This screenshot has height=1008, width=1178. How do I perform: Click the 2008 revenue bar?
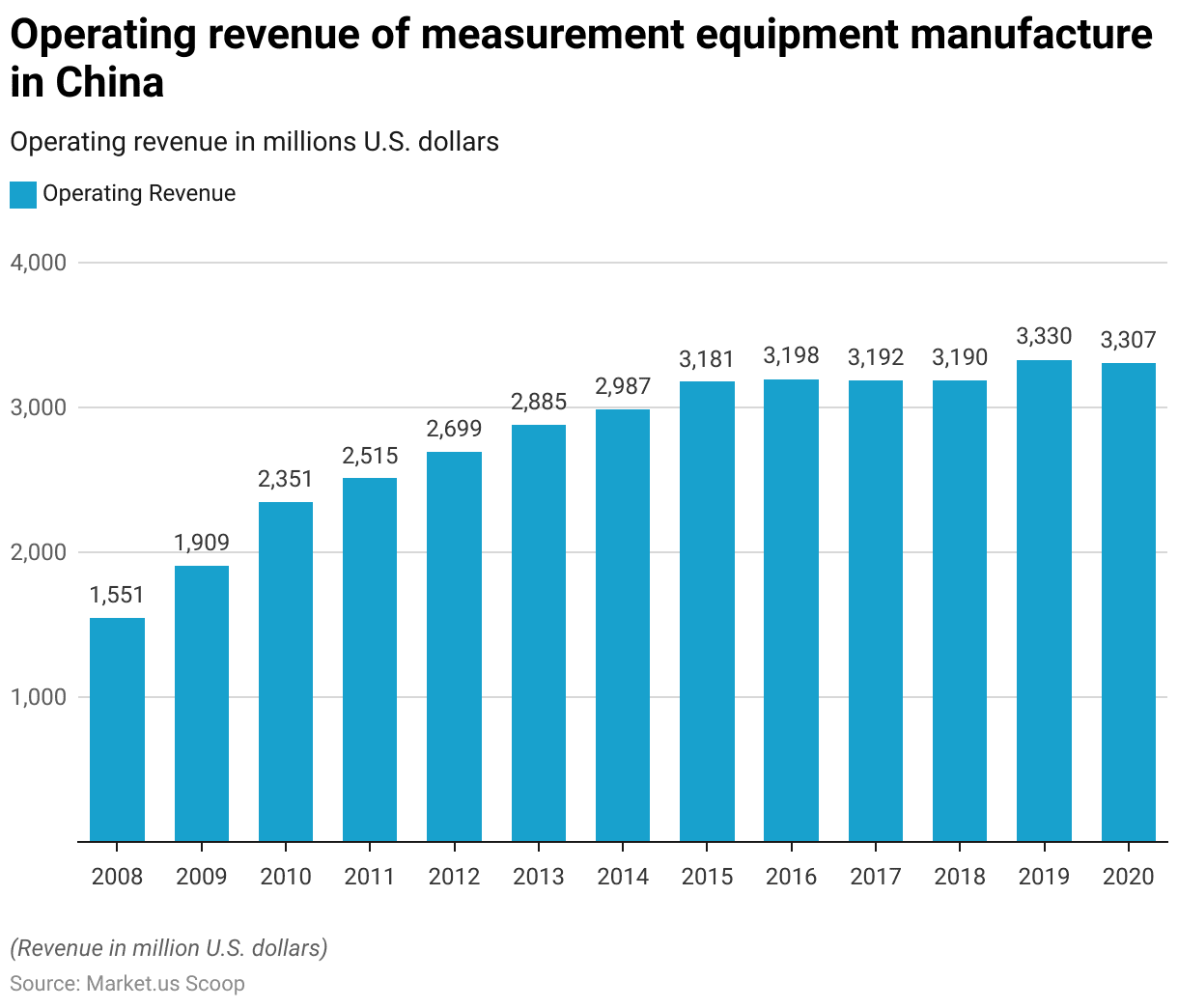tap(117, 730)
